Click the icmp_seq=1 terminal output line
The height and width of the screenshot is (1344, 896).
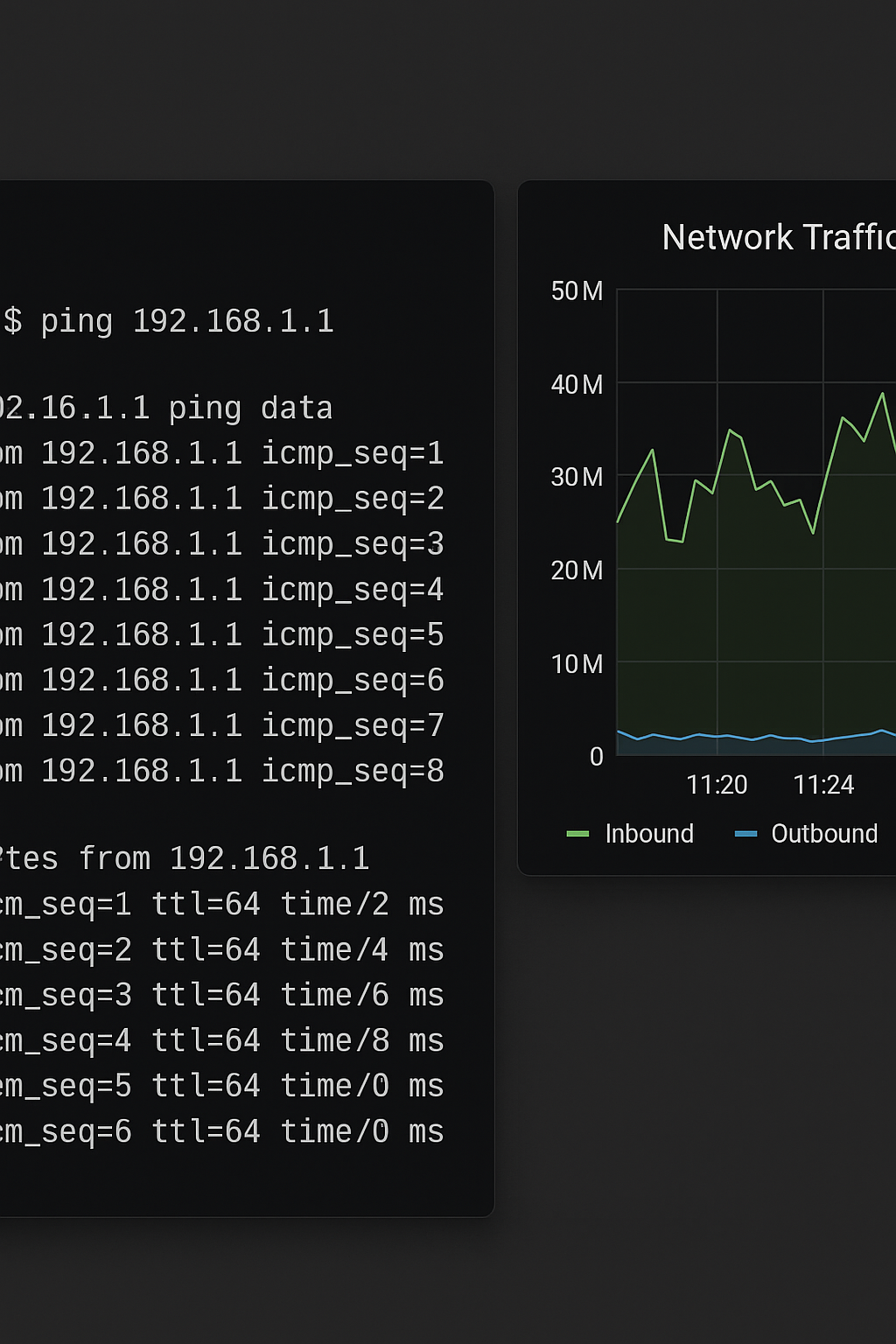point(222,453)
